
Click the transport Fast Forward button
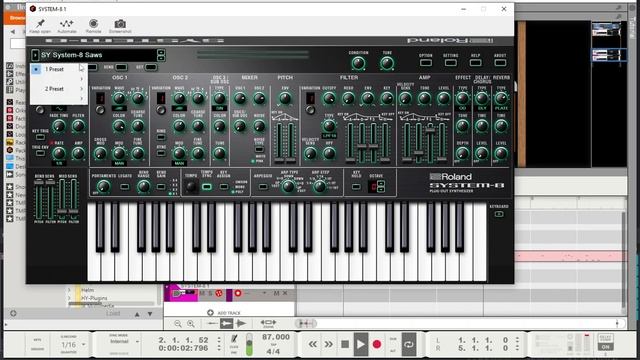click(328, 344)
